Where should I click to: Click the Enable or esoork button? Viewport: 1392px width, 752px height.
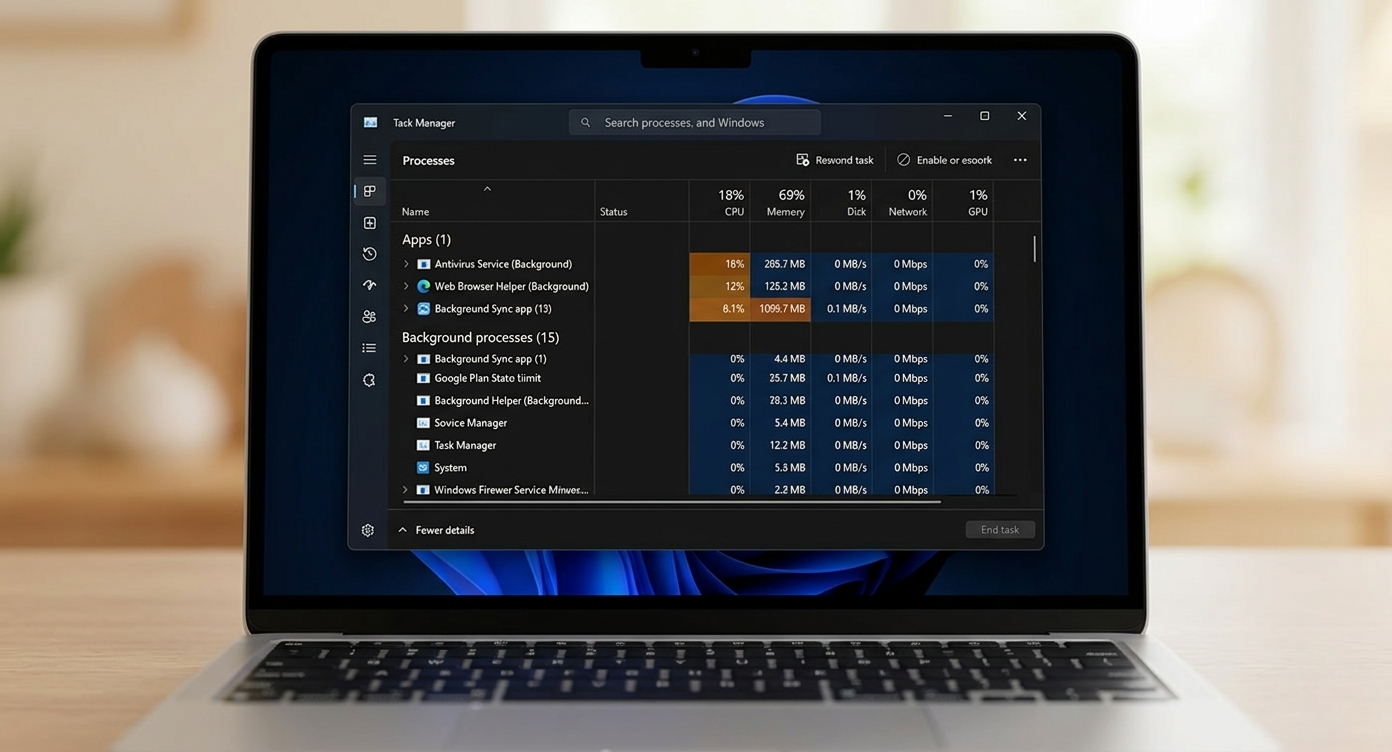944,160
